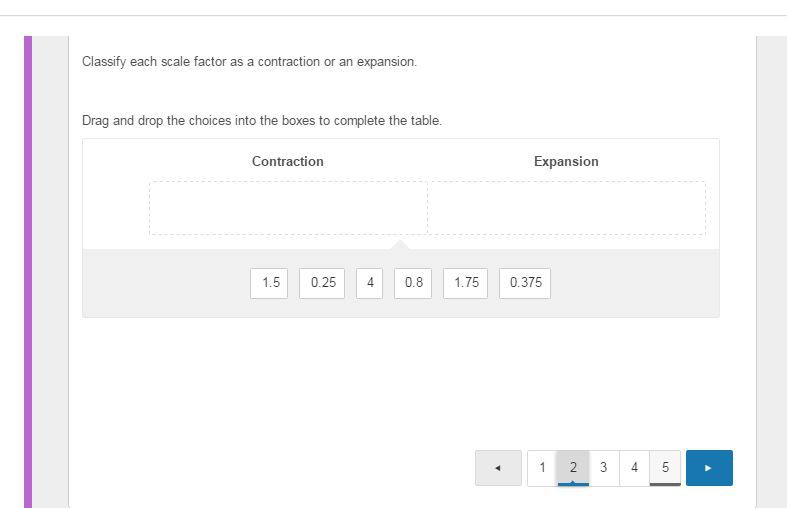
Task: Select current question page 2
Action: coord(573,468)
